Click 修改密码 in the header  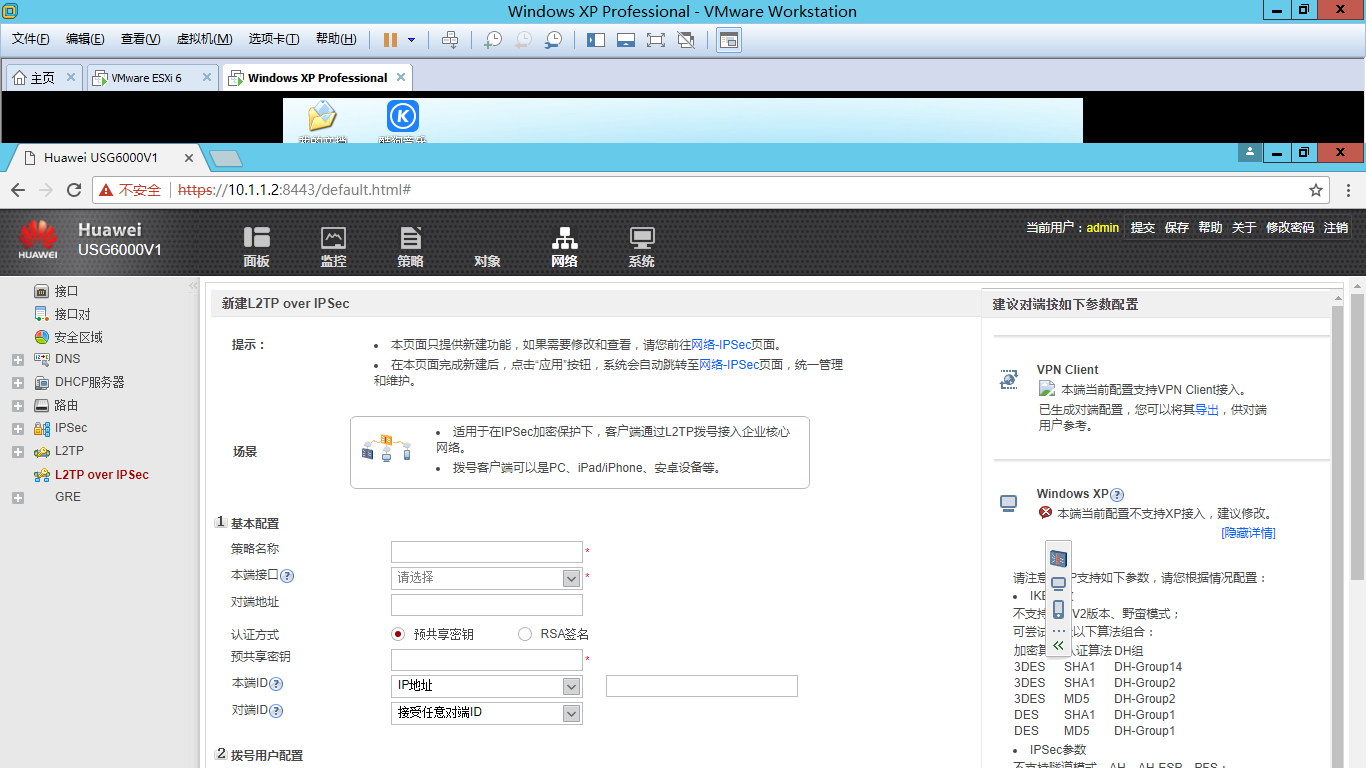1290,228
